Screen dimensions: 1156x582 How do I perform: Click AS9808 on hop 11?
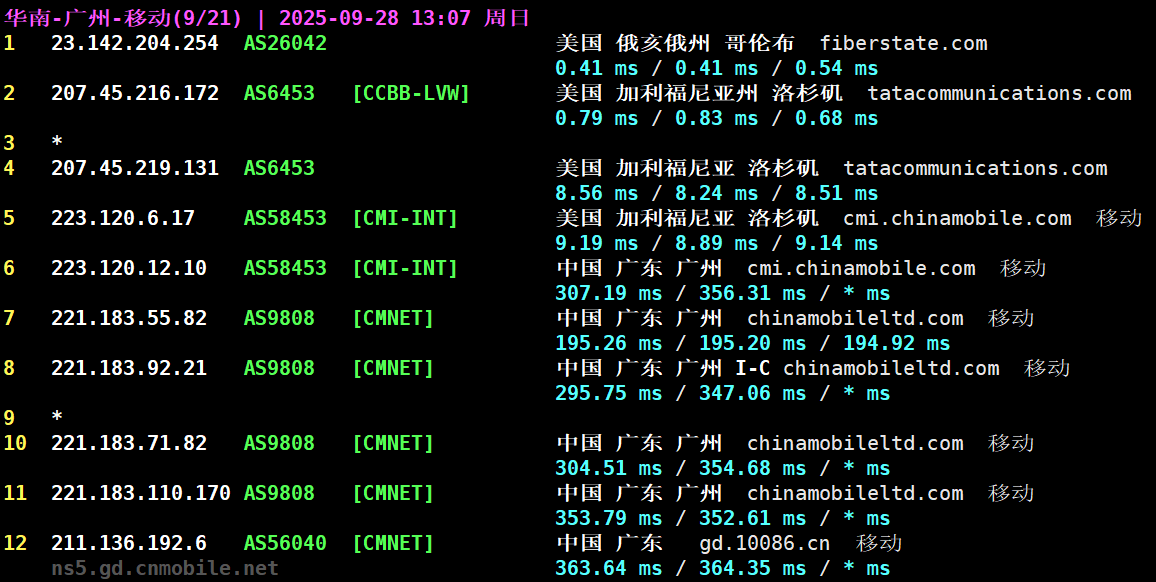[x=279, y=492]
